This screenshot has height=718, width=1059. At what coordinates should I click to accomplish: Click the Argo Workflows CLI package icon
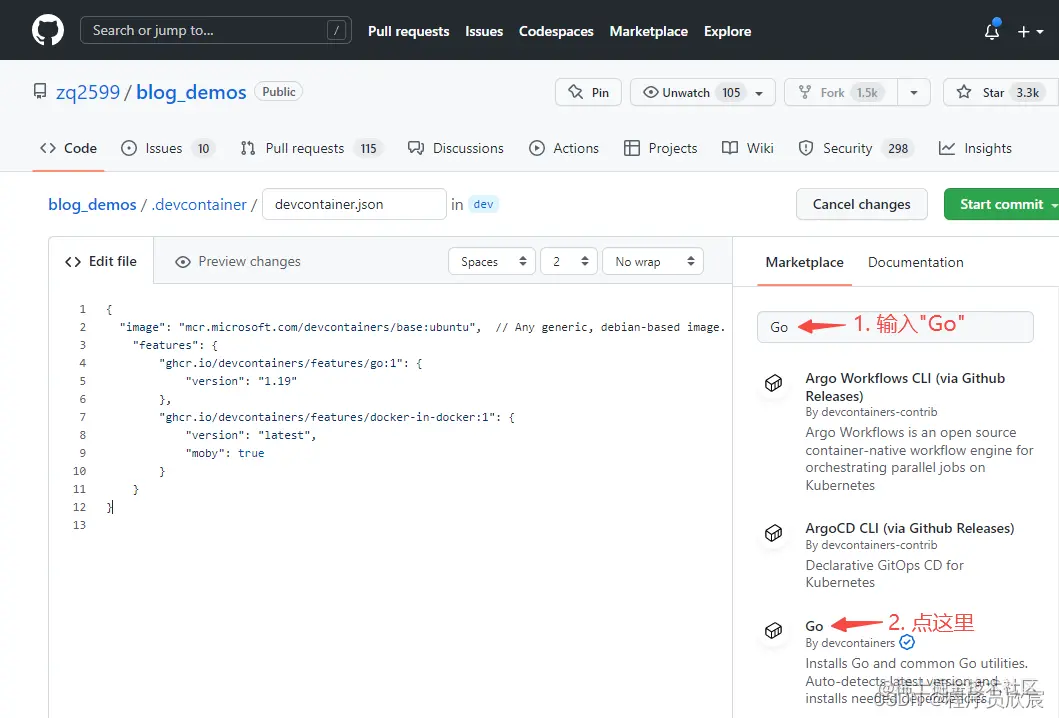[773, 383]
